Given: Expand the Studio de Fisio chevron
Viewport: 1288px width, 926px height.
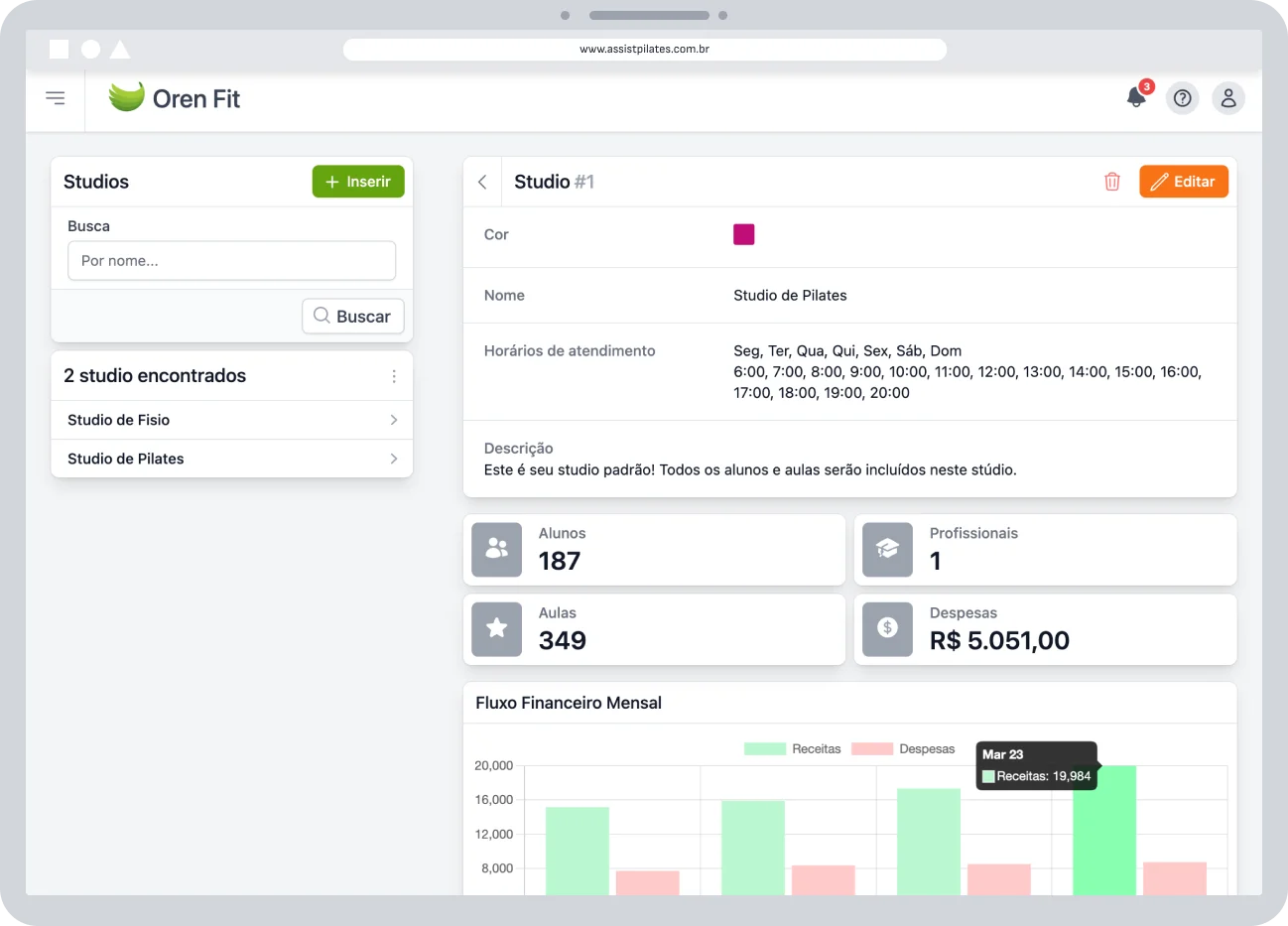Looking at the screenshot, I should [394, 420].
